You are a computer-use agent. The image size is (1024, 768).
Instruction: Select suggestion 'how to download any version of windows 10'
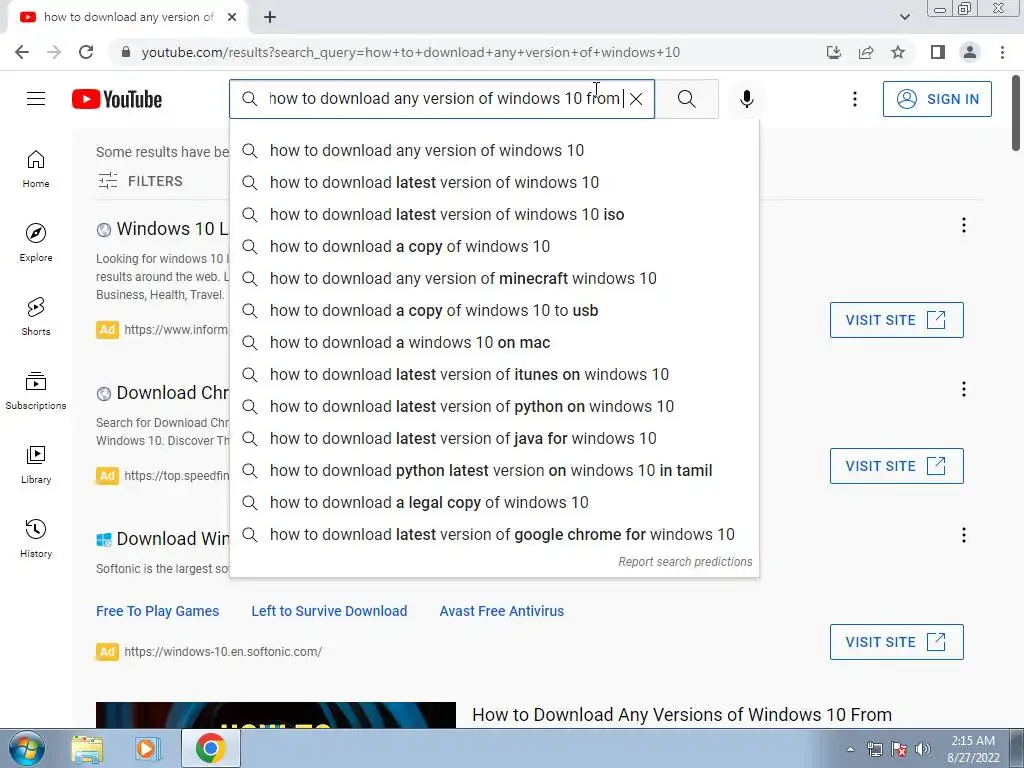pyautogui.click(x=494, y=150)
